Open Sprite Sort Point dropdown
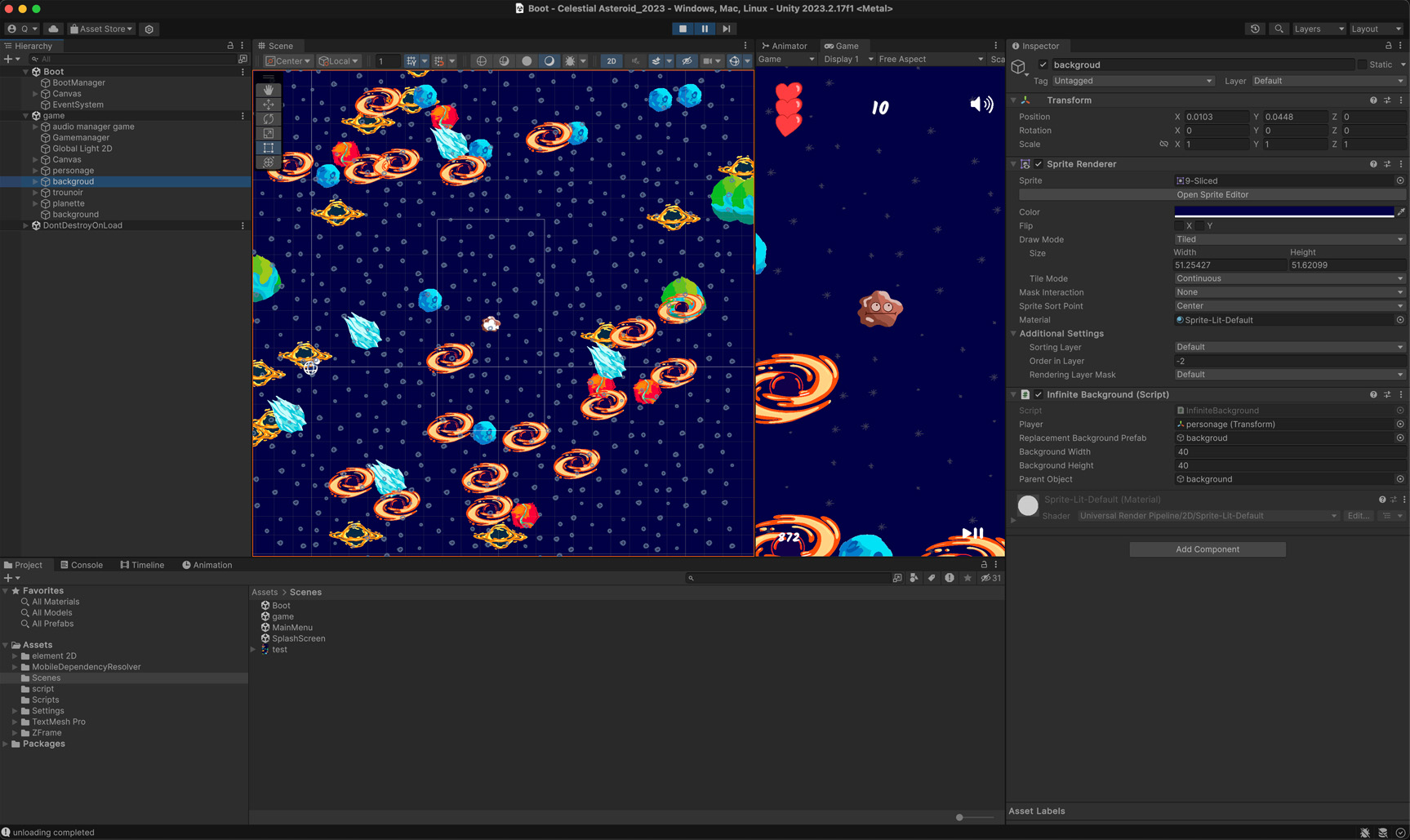 1290,306
